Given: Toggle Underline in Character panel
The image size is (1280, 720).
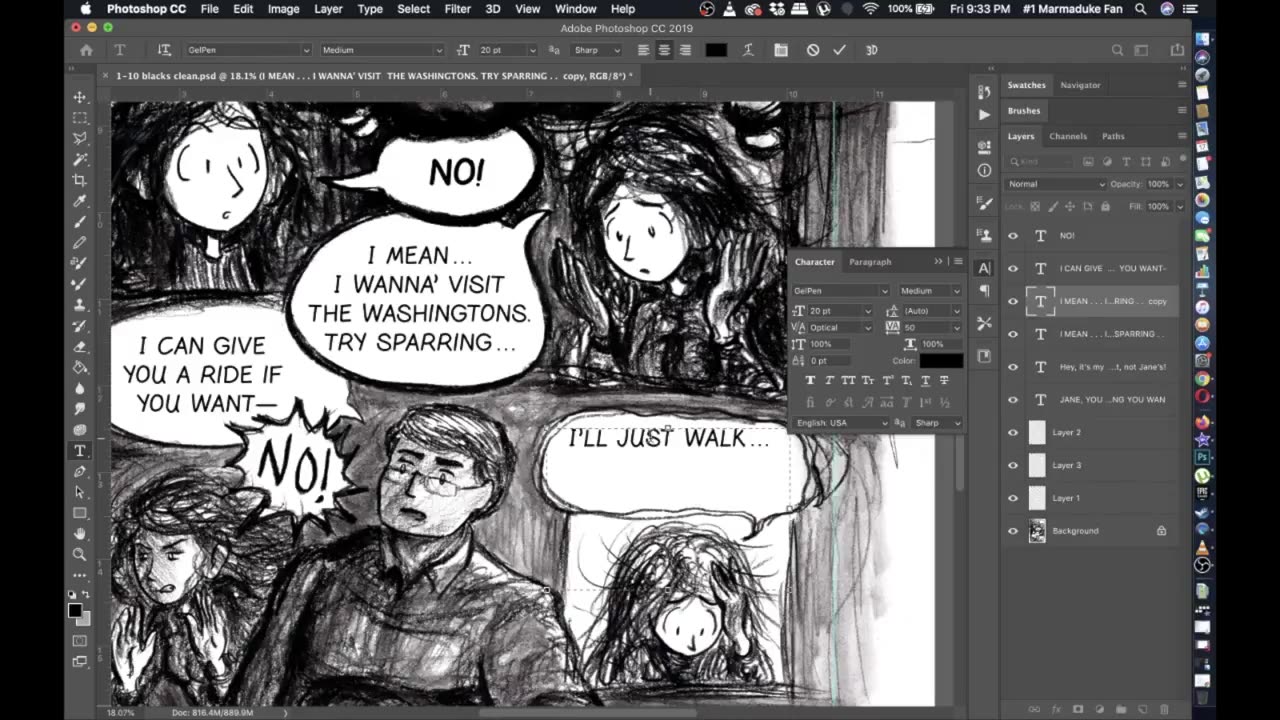Looking at the screenshot, I should click(925, 380).
